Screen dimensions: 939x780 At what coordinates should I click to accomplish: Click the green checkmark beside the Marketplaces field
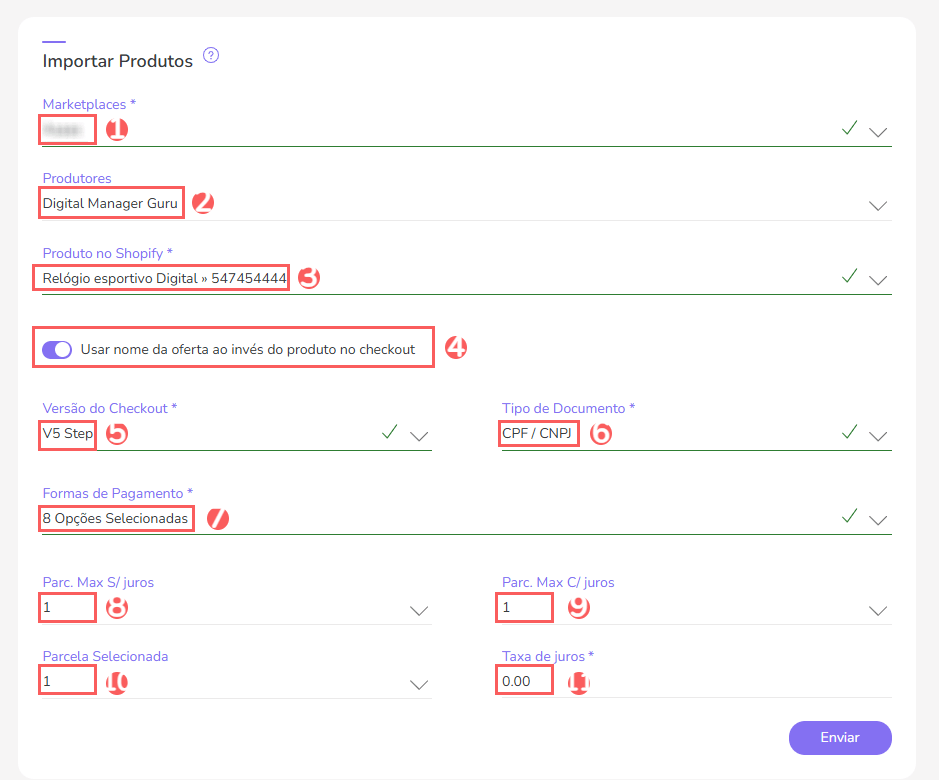849,128
